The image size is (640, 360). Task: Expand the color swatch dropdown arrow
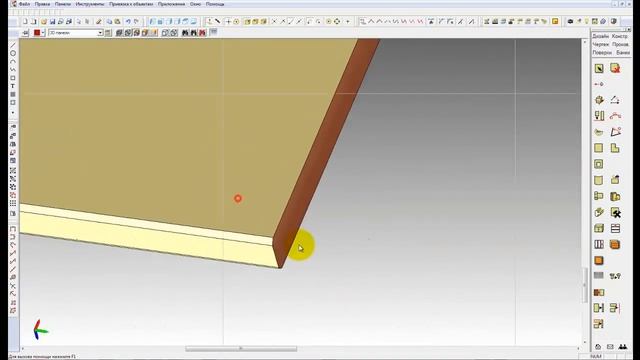point(42,33)
